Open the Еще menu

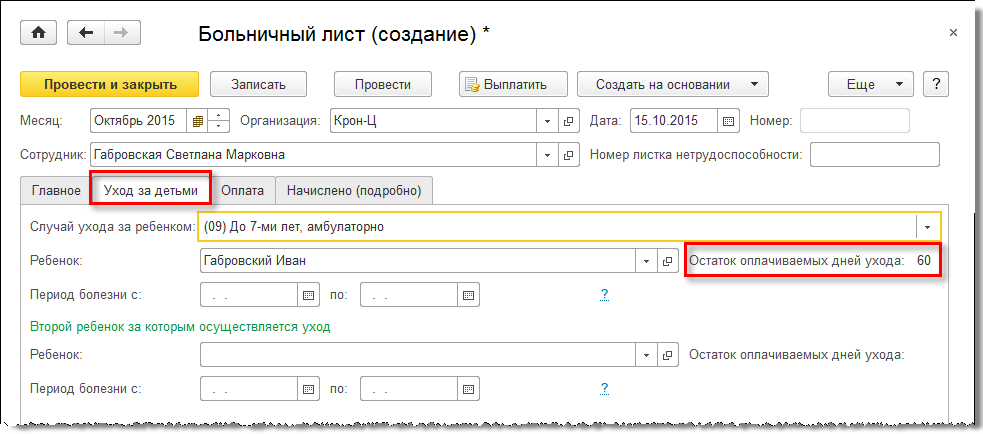point(870,85)
